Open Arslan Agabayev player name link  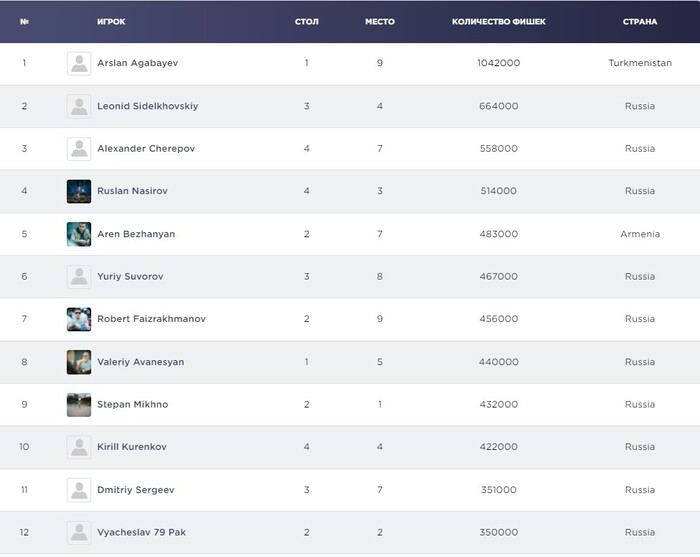(138, 63)
